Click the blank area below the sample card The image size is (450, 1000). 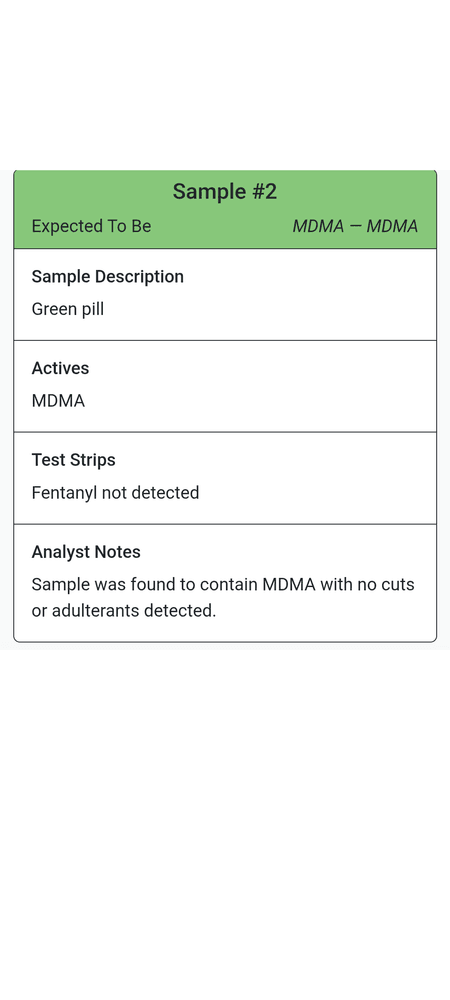[x=225, y=823]
